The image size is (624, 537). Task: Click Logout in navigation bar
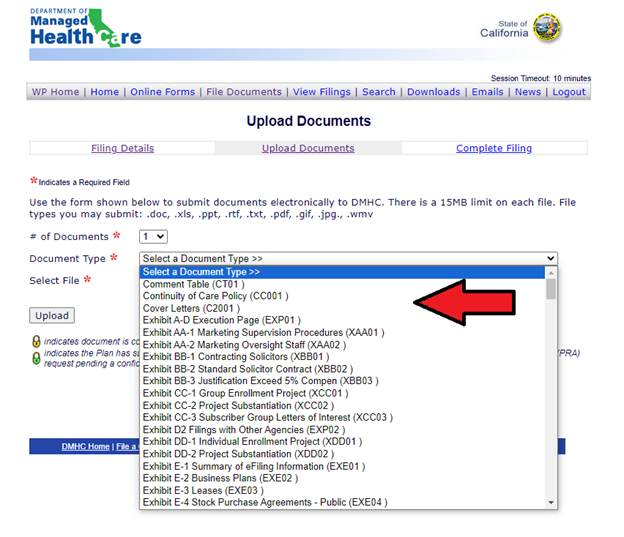pyautogui.click(x=568, y=92)
